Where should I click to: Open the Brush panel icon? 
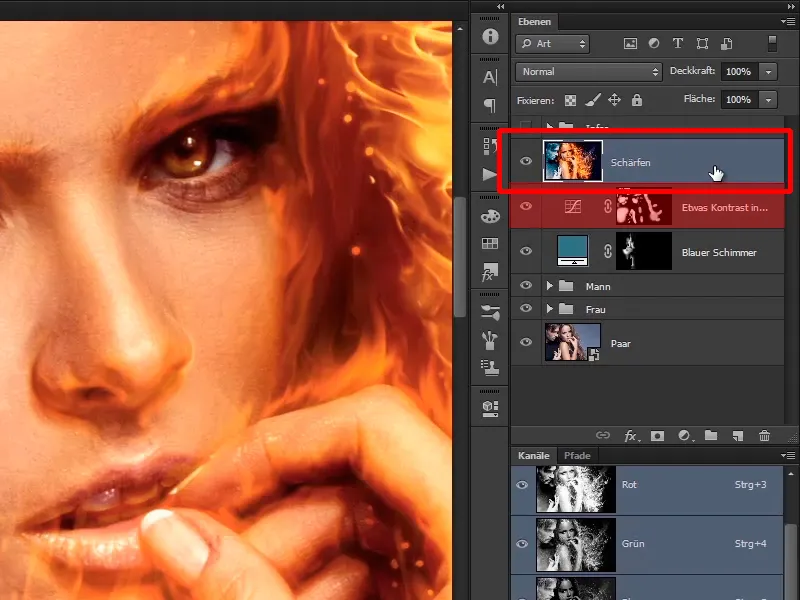(490, 340)
